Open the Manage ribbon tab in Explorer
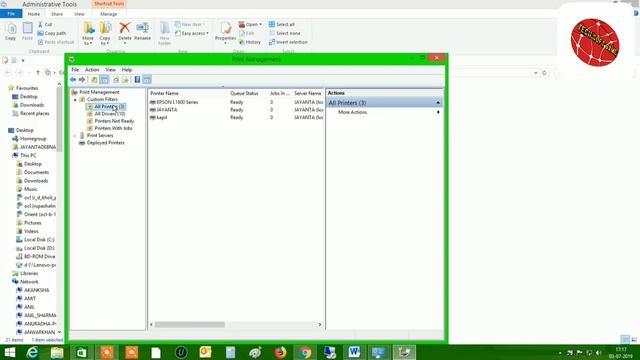This screenshot has height=360, width=640. coord(109,14)
